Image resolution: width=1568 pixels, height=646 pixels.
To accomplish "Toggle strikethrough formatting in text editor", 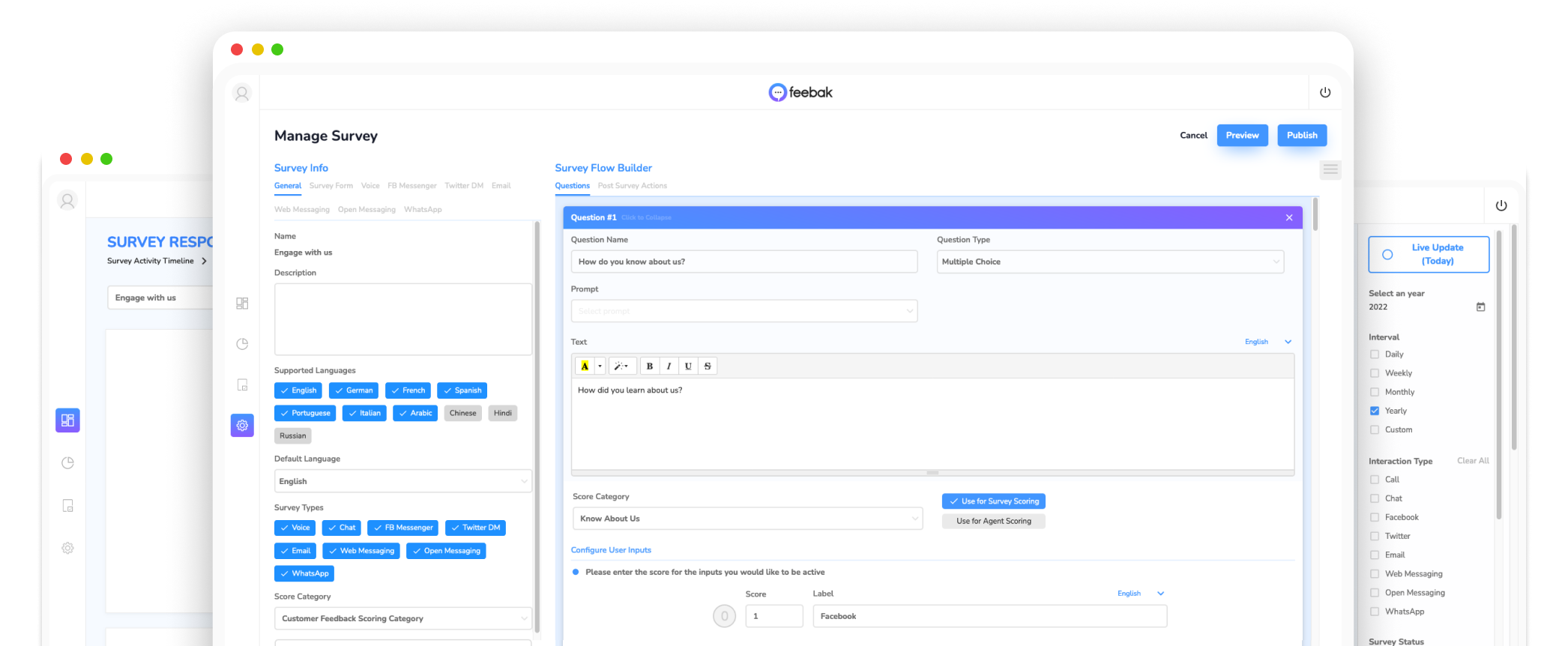I will 708,366.
